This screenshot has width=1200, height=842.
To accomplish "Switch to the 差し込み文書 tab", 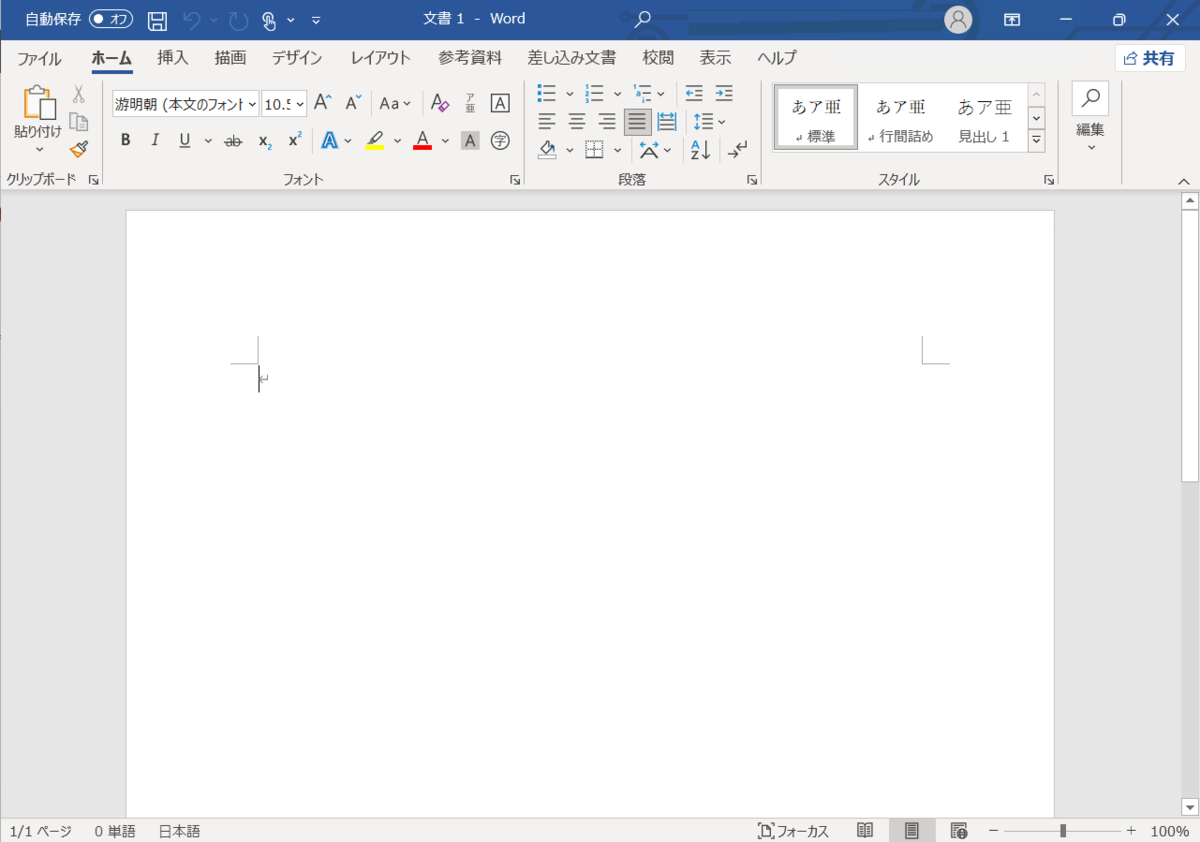I will point(572,57).
